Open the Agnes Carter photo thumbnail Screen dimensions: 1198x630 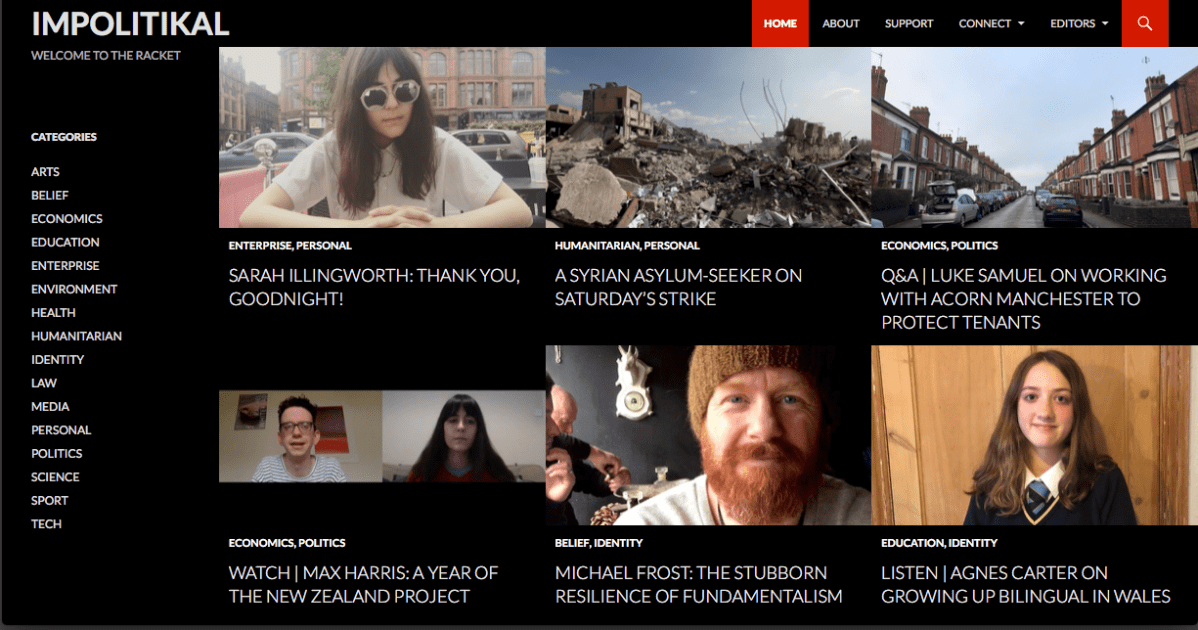1034,436
